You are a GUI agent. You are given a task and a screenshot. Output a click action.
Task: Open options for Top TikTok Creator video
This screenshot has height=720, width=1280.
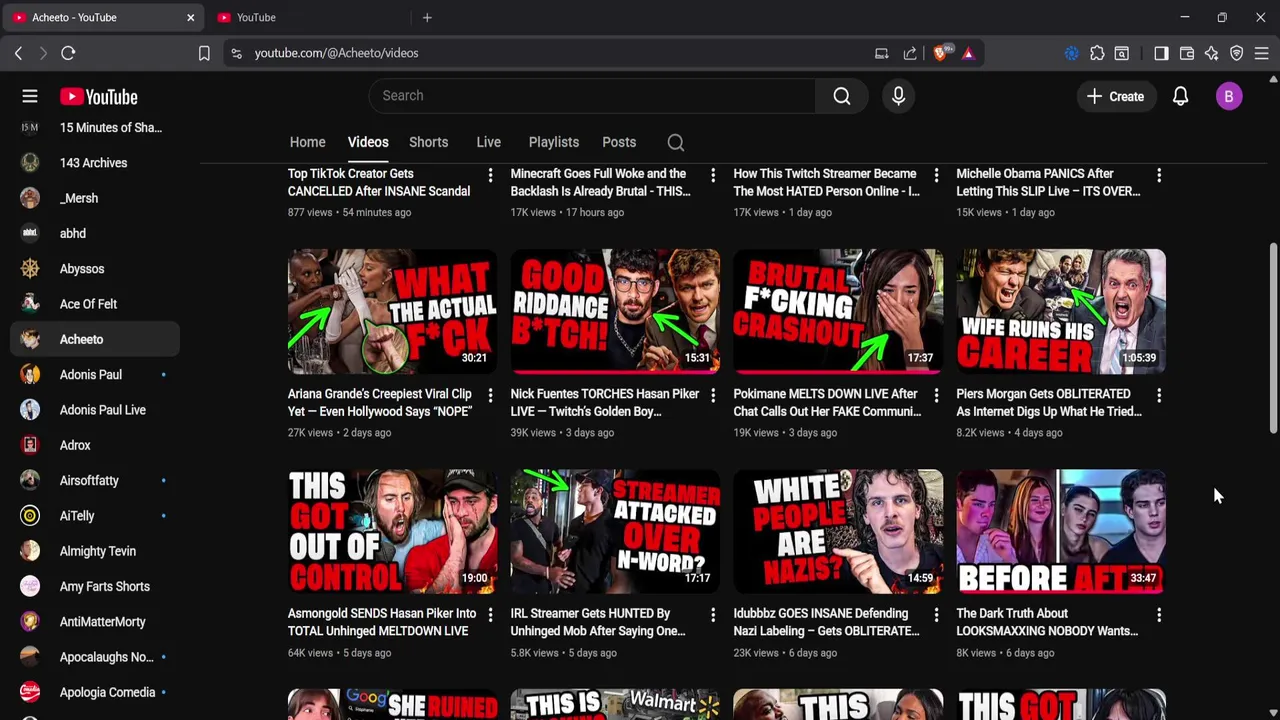click(490, 176)
